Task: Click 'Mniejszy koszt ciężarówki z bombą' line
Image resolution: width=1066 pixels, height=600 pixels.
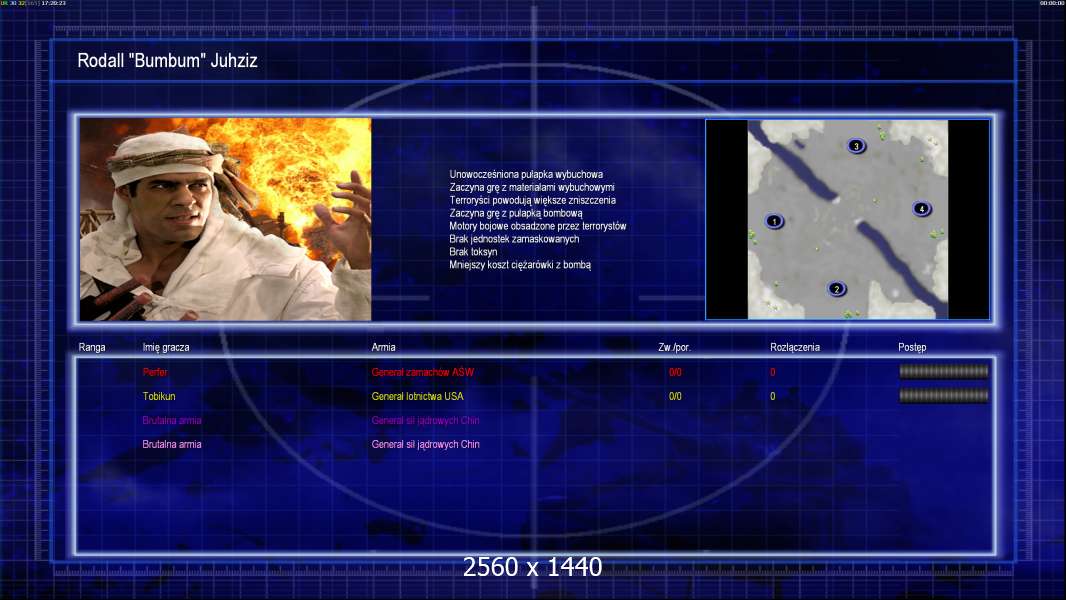Action: pos(520,265)
